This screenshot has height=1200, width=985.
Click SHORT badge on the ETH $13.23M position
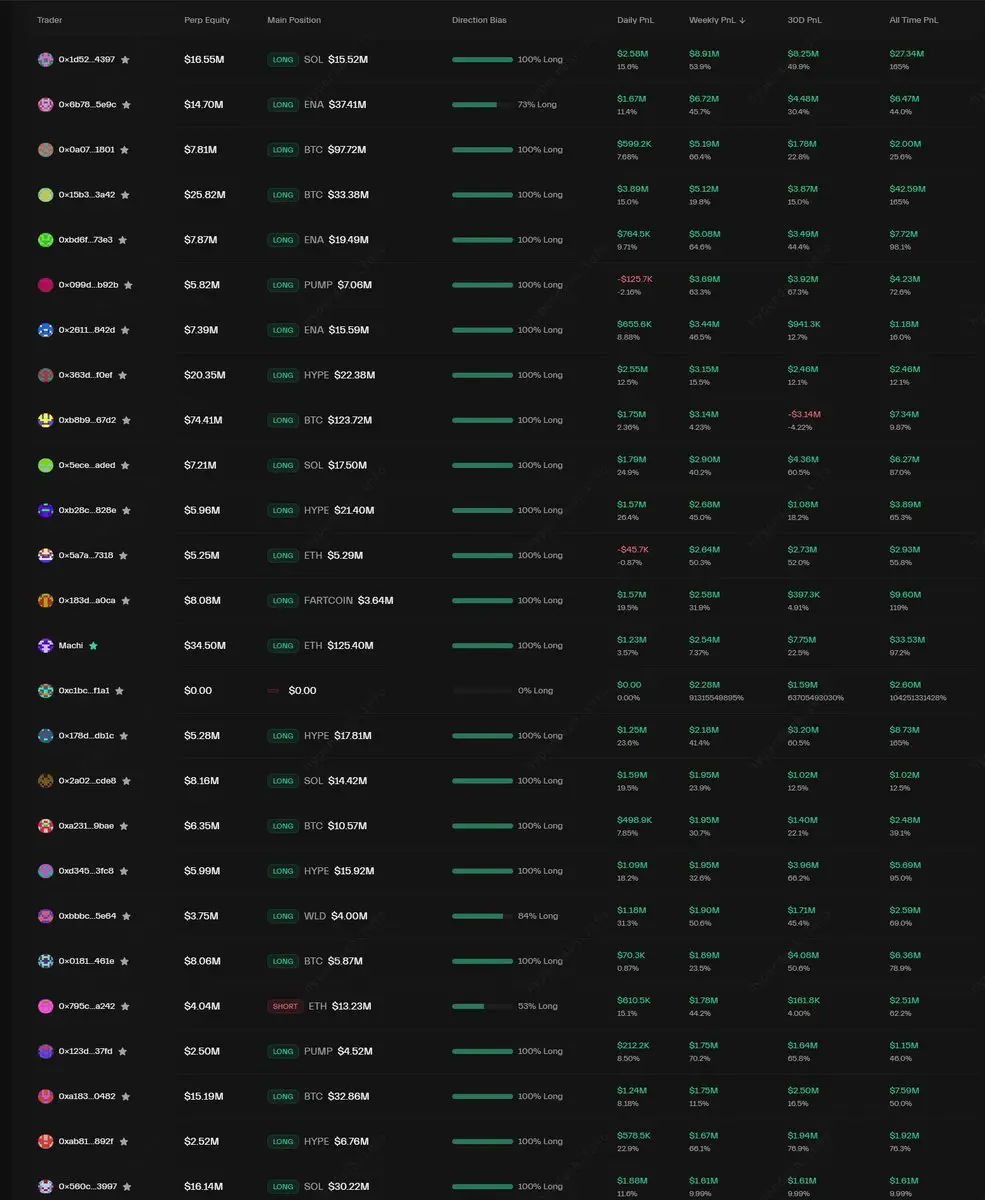click(285, 1006)
